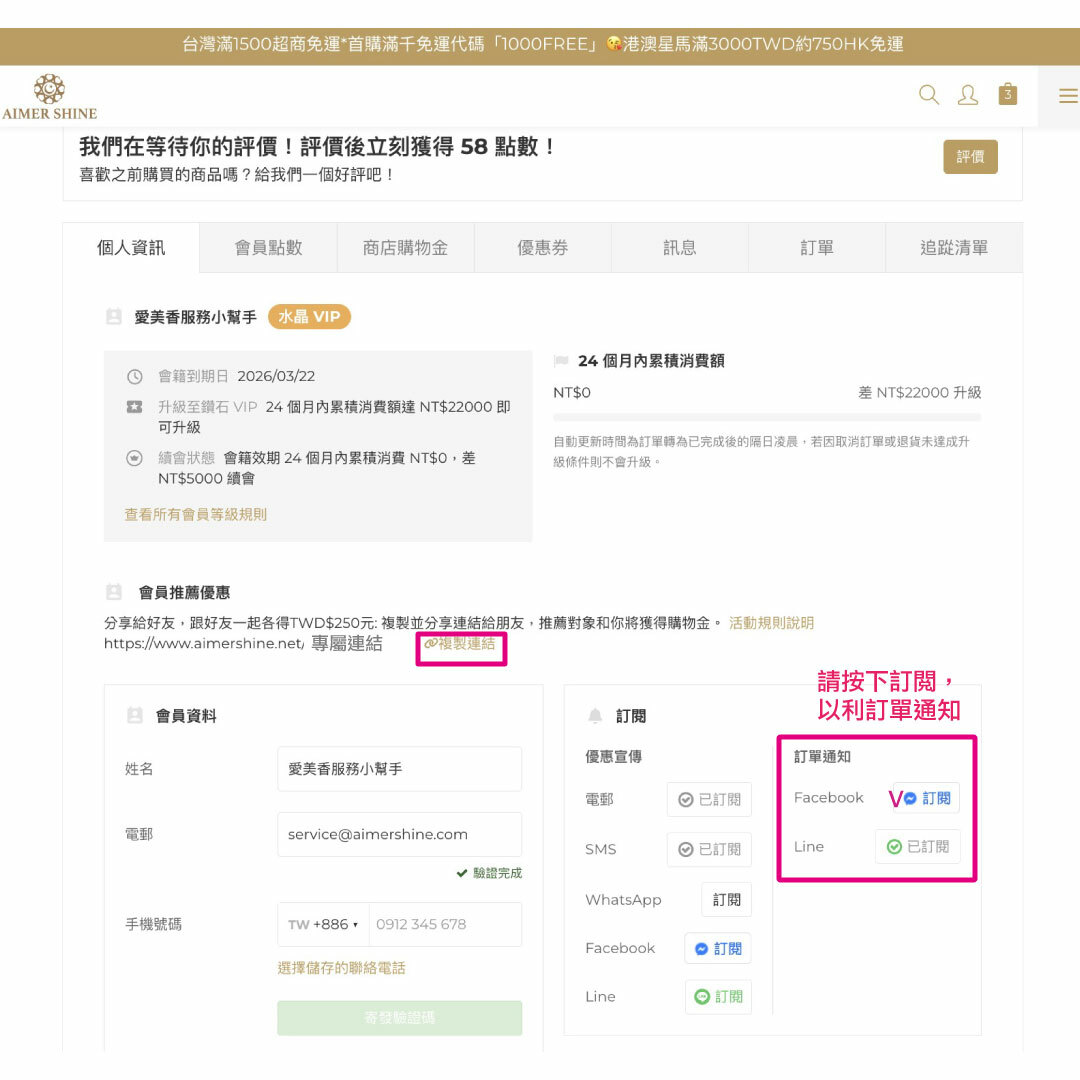Subscribe to WhatsApp promotions
1080x1080 pixels.
[x=726, y=899]
